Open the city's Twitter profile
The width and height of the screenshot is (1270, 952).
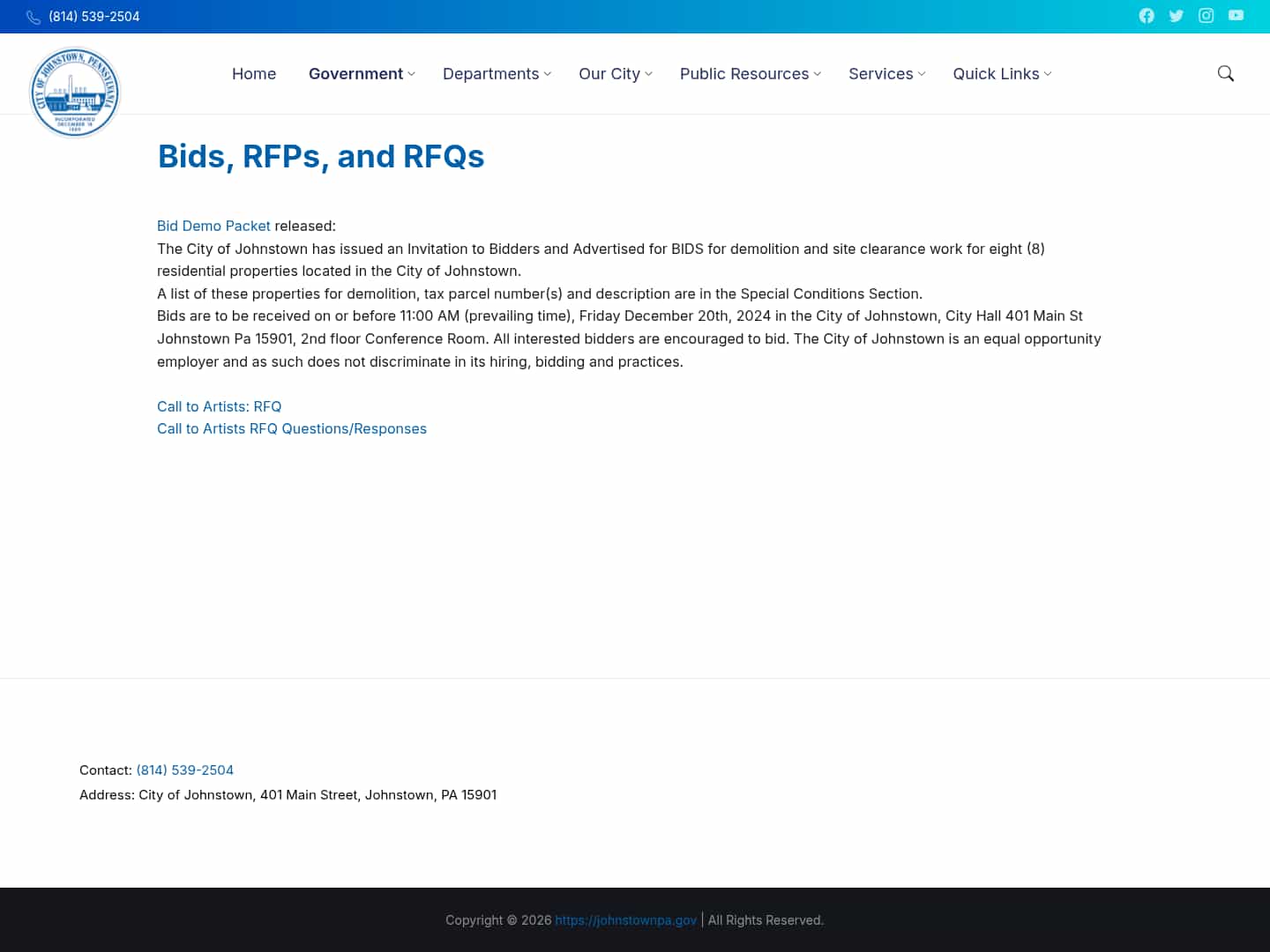click(1177, 16)
